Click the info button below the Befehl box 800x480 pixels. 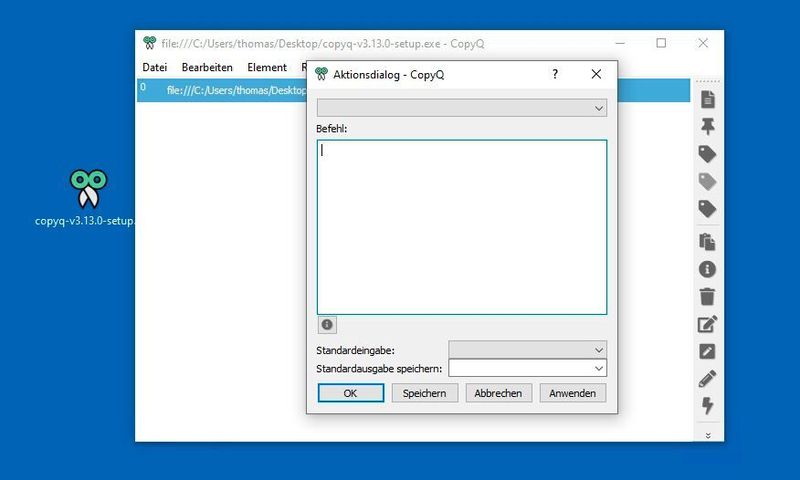327,324
